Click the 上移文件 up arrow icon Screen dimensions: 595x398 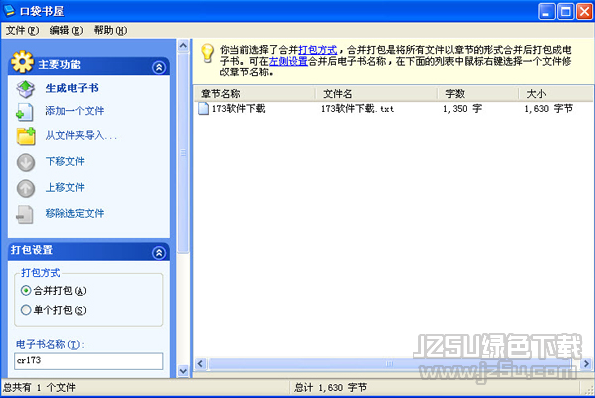click(x=26, y=189)
